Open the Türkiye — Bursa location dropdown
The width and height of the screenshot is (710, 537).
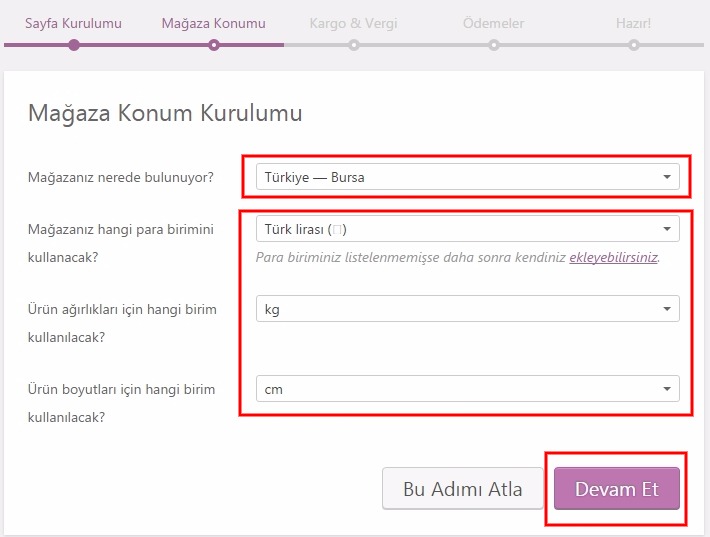(x=468, y=177)
